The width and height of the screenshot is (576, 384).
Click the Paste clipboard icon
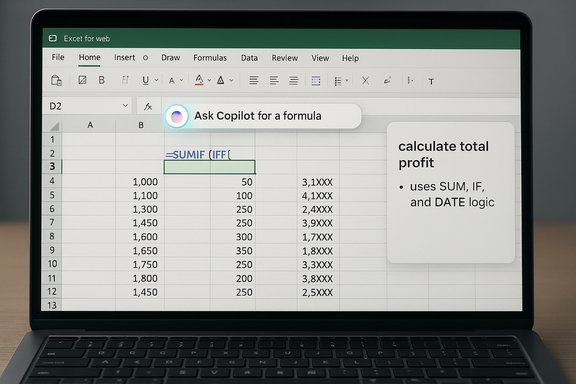click(56, 80)
